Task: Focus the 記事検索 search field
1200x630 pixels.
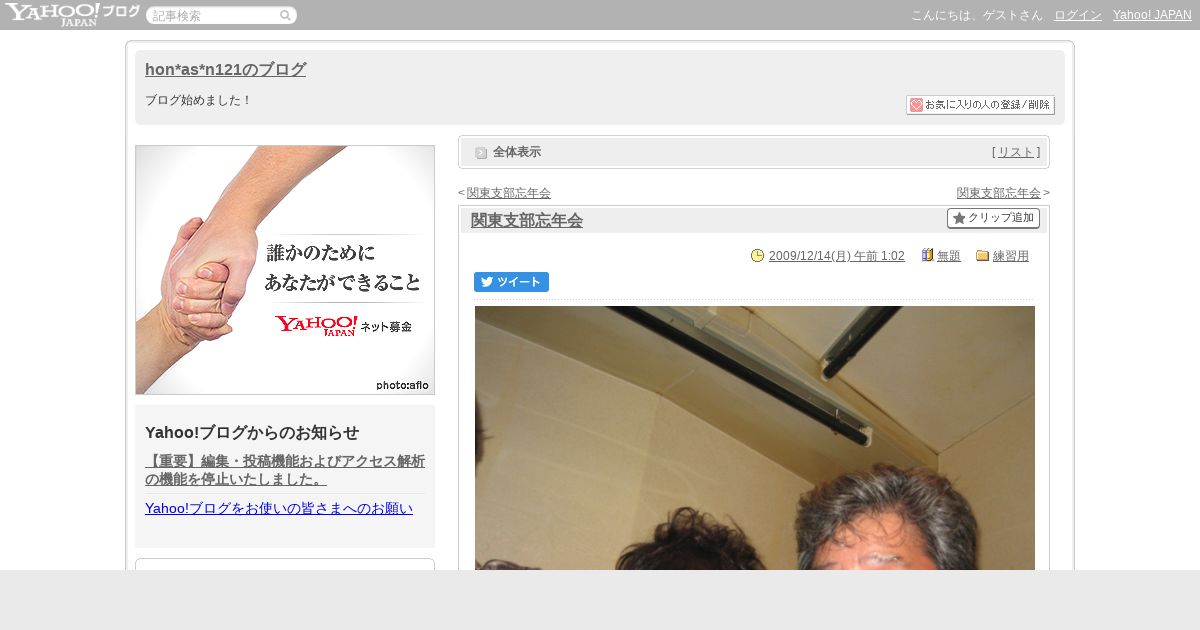Action: 214,15
